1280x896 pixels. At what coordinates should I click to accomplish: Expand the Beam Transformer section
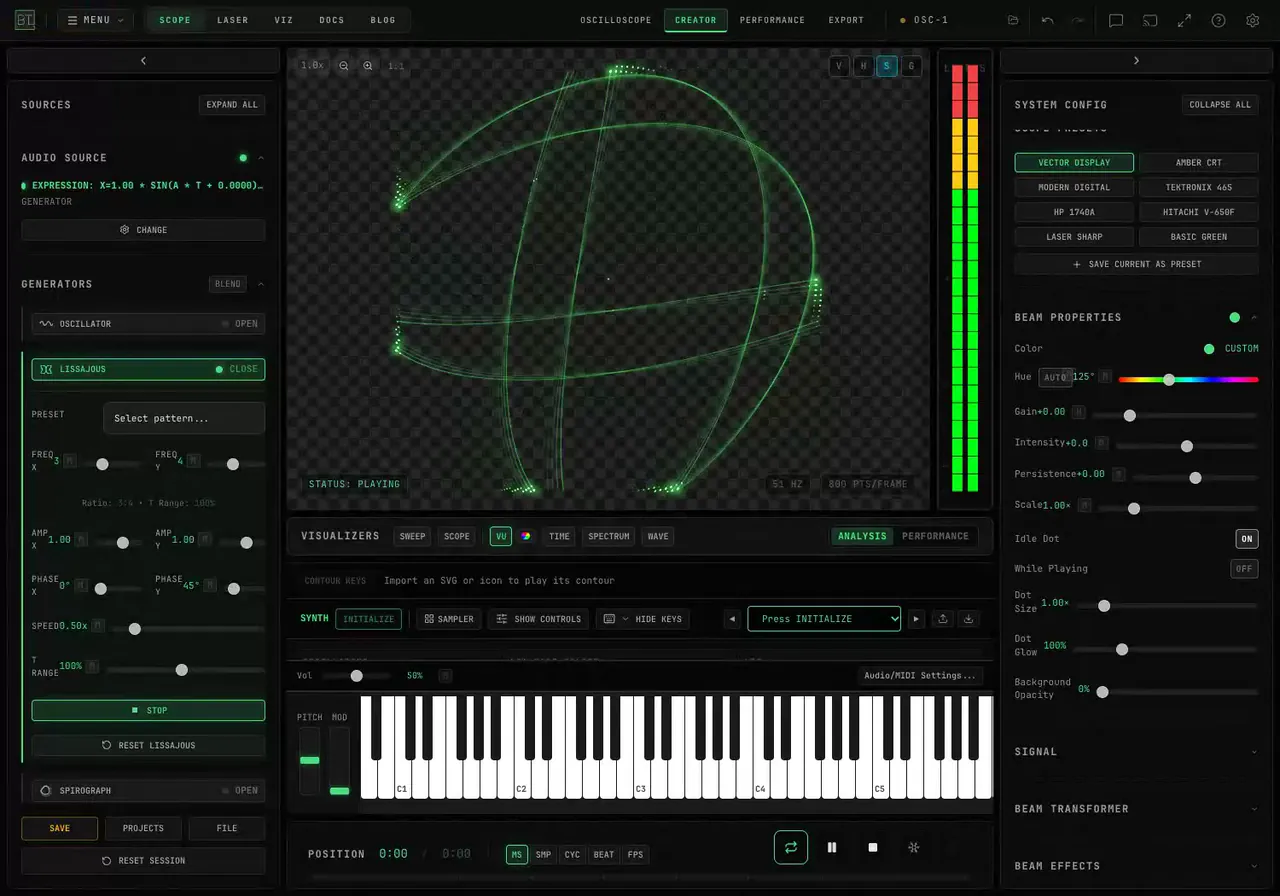tap(1136, 809)
